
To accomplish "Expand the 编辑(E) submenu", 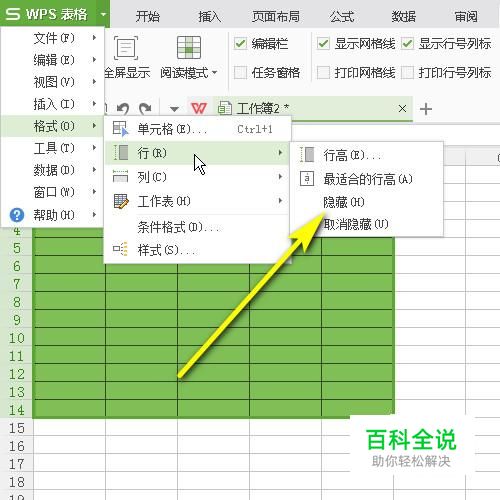I will point(53,60).
